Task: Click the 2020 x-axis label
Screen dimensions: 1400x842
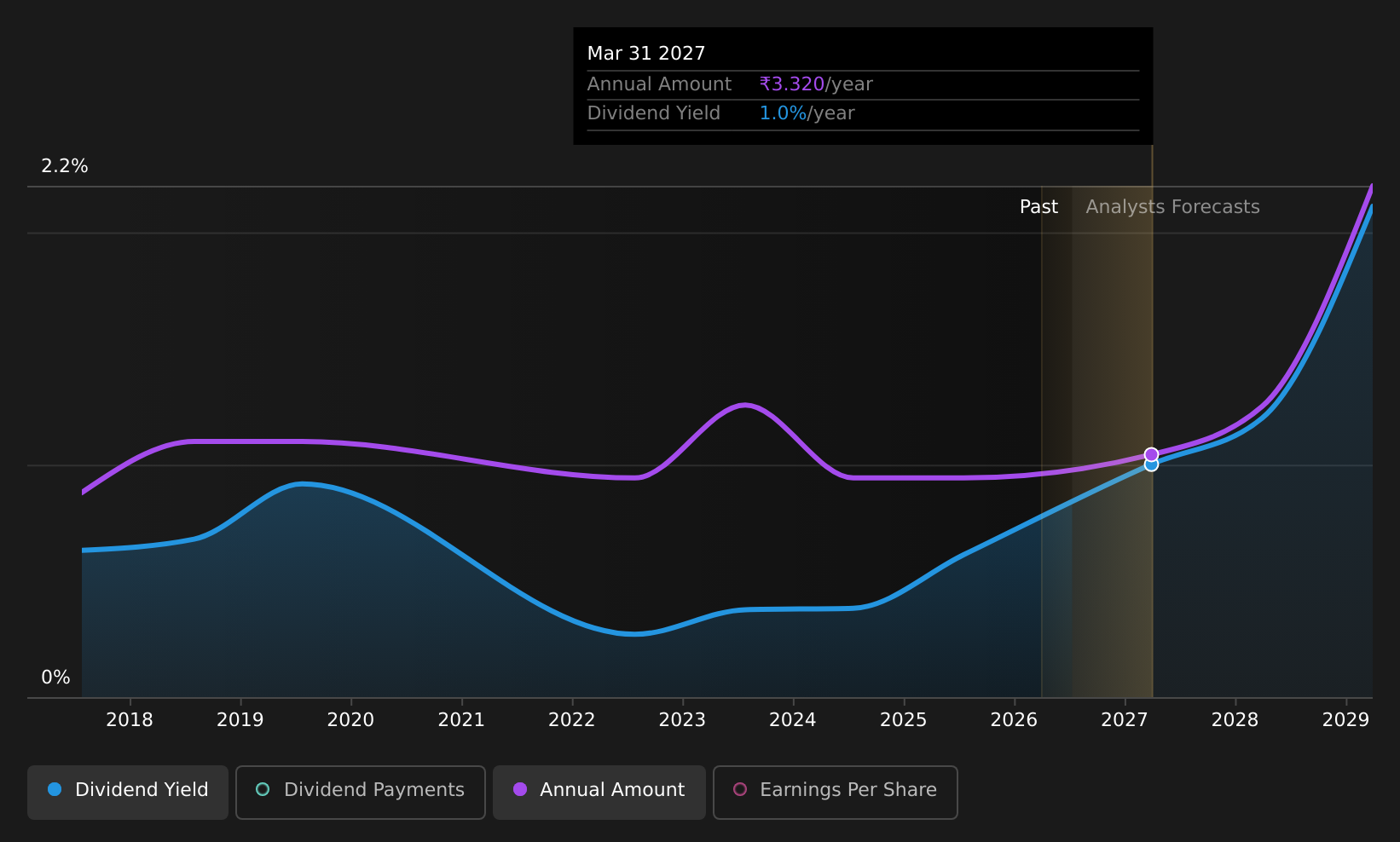Action: (350, 720)
